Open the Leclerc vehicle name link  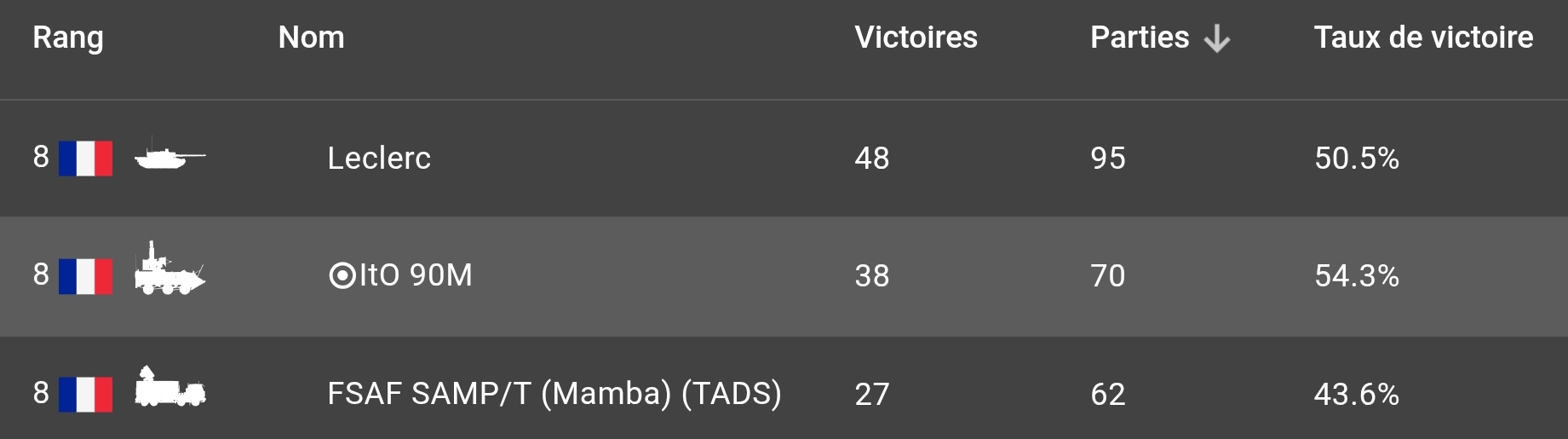(379, 158)
